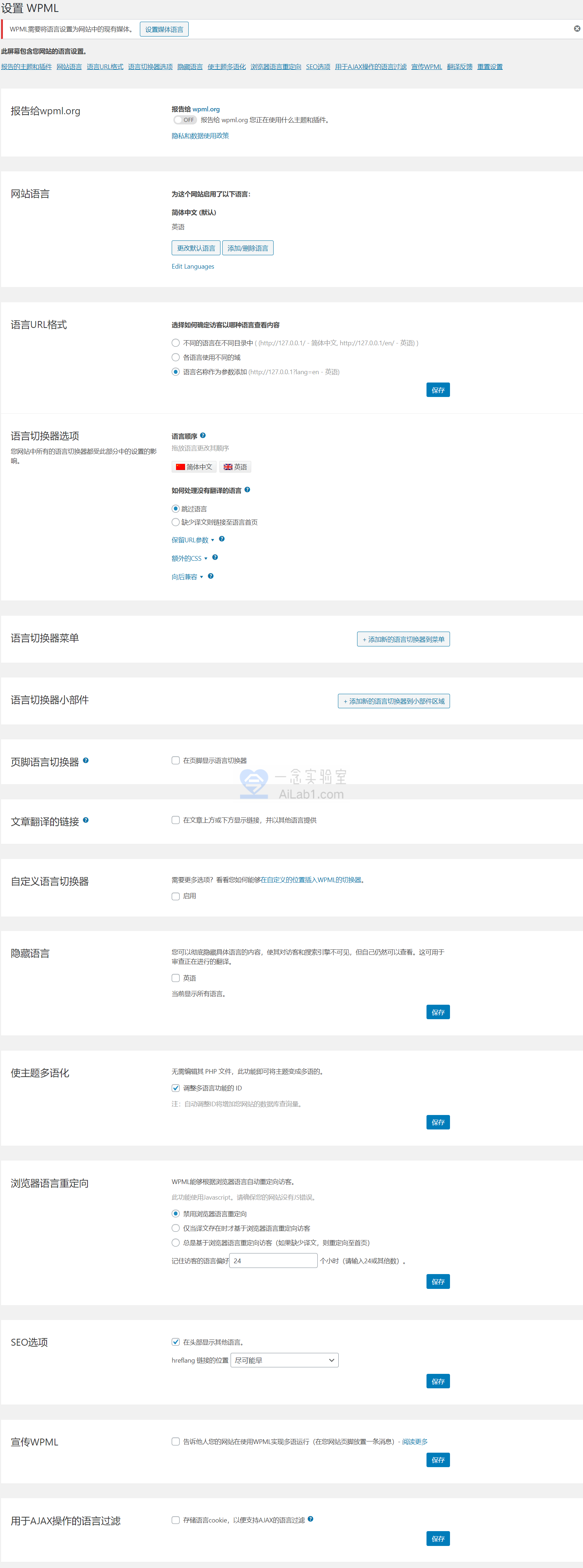
Task: Open the wpml.org link
Action: pyautogui.click(x=206, y=110)
